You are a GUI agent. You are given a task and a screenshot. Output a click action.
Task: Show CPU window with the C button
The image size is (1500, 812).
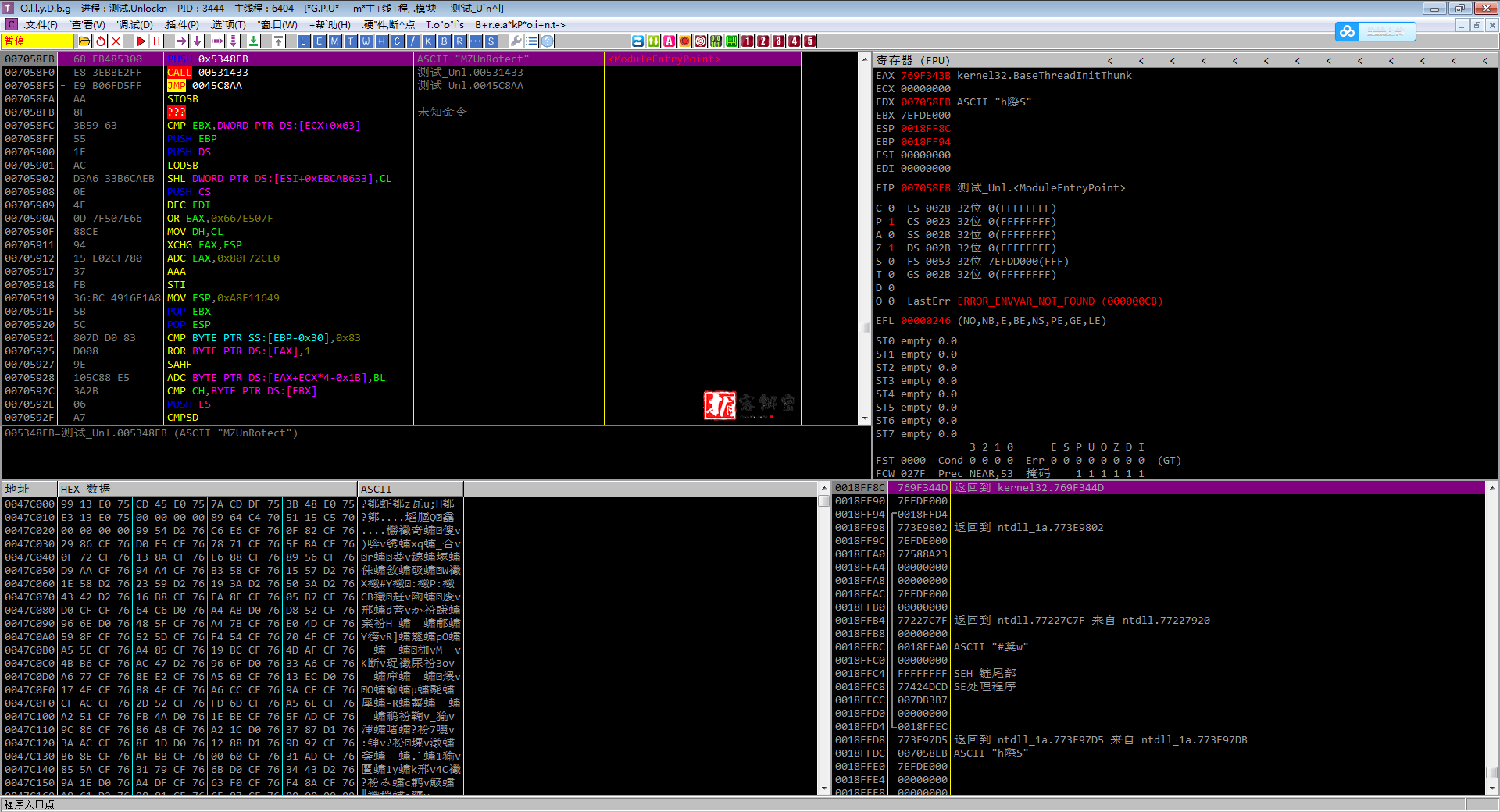[x=398, y=41]
